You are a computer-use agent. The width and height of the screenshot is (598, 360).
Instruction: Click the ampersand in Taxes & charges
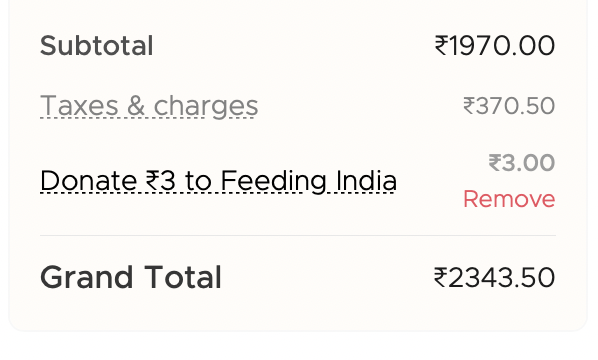pos(136,106)
